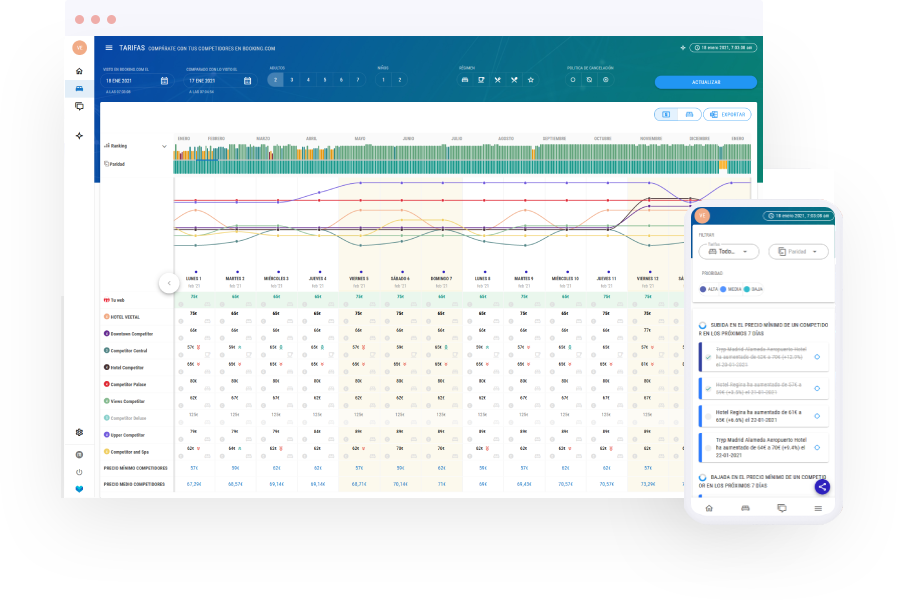This screenshot has width=899, height=600.
Task: Toggle the room view button beside Exportar
Action: tap(689, 115)
